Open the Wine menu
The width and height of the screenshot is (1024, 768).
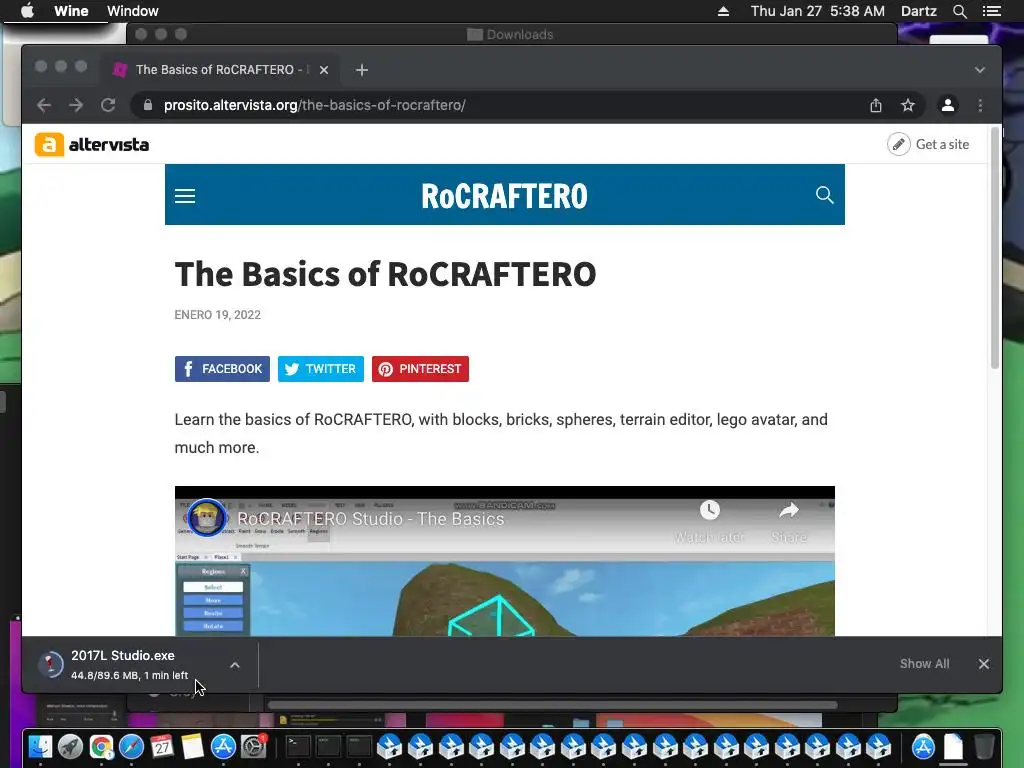click(x=71, y=11)
